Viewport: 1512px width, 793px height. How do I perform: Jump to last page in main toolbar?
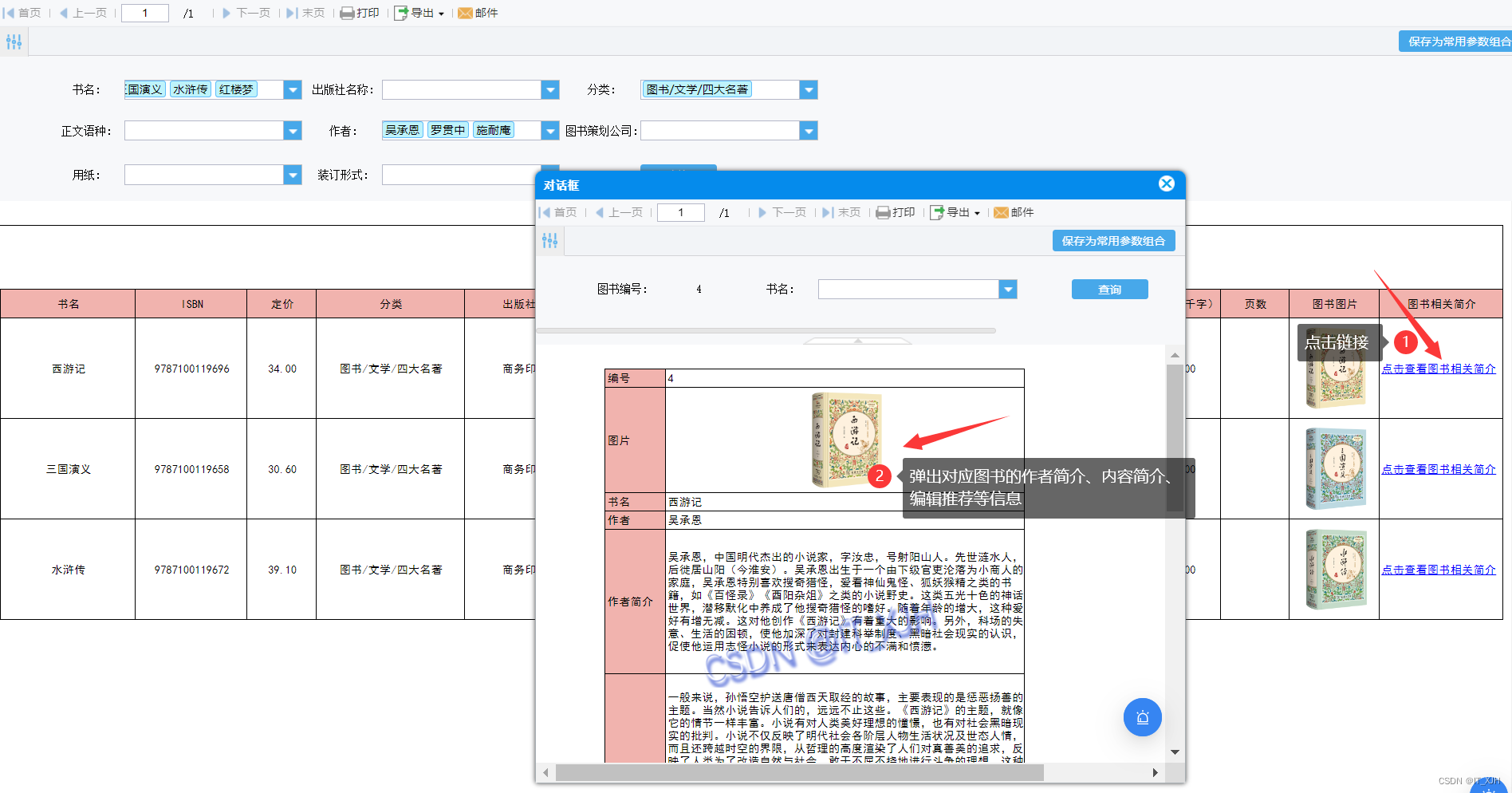[305, 13]
